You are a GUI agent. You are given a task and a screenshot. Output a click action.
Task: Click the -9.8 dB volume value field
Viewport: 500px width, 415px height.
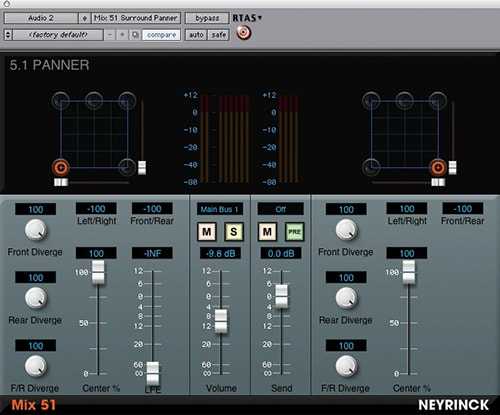tap(220, 253)
